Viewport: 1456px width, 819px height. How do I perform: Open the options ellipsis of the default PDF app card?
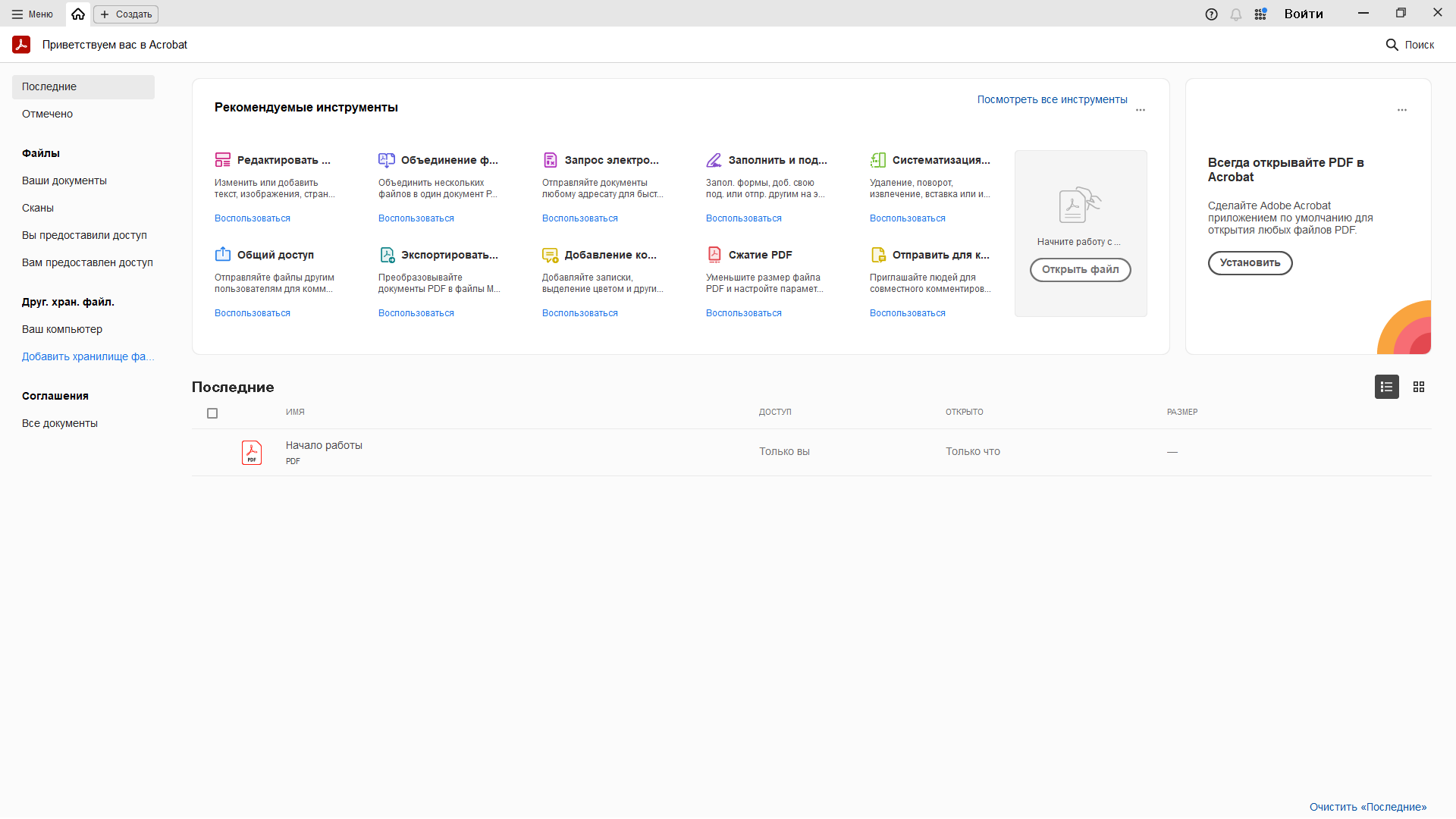point(1401,111)
